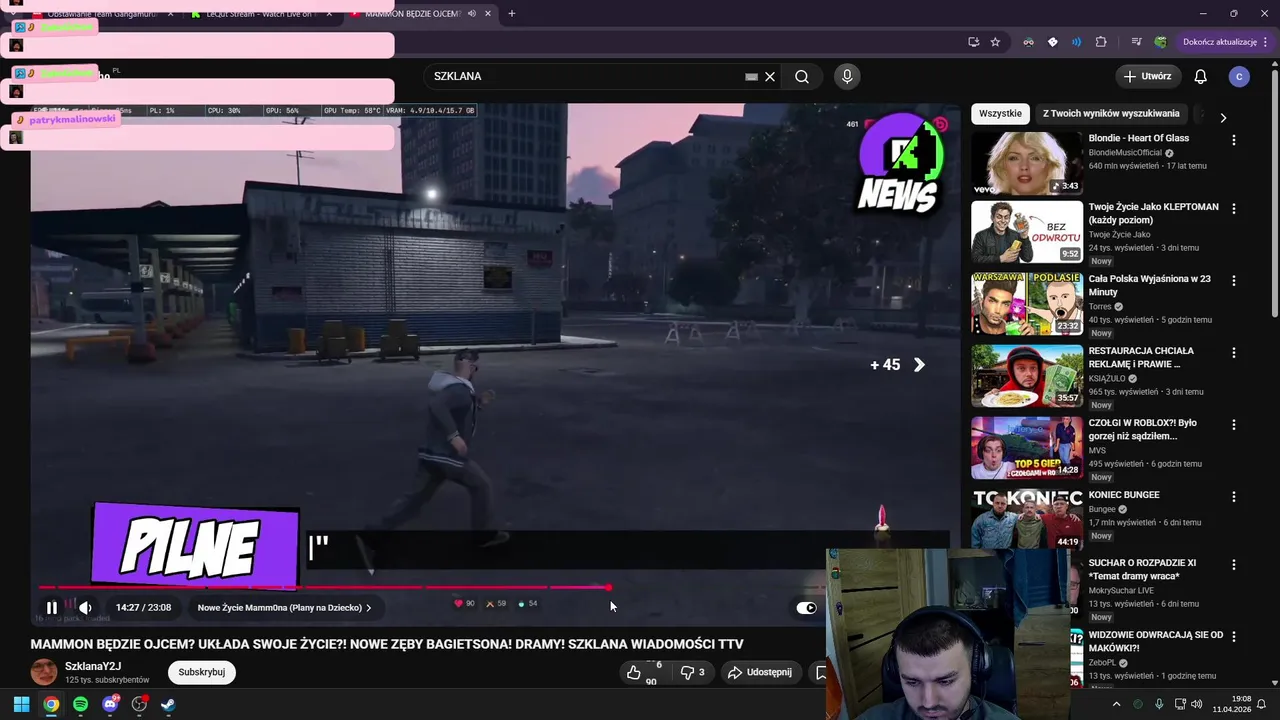Clear the search text with the X
The height and width of the screenshot is (720, 1280).
coord(770,76)
